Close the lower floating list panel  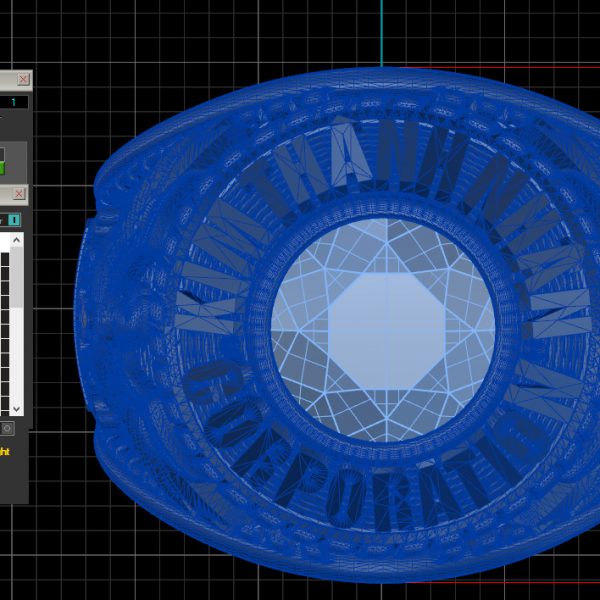19,193
